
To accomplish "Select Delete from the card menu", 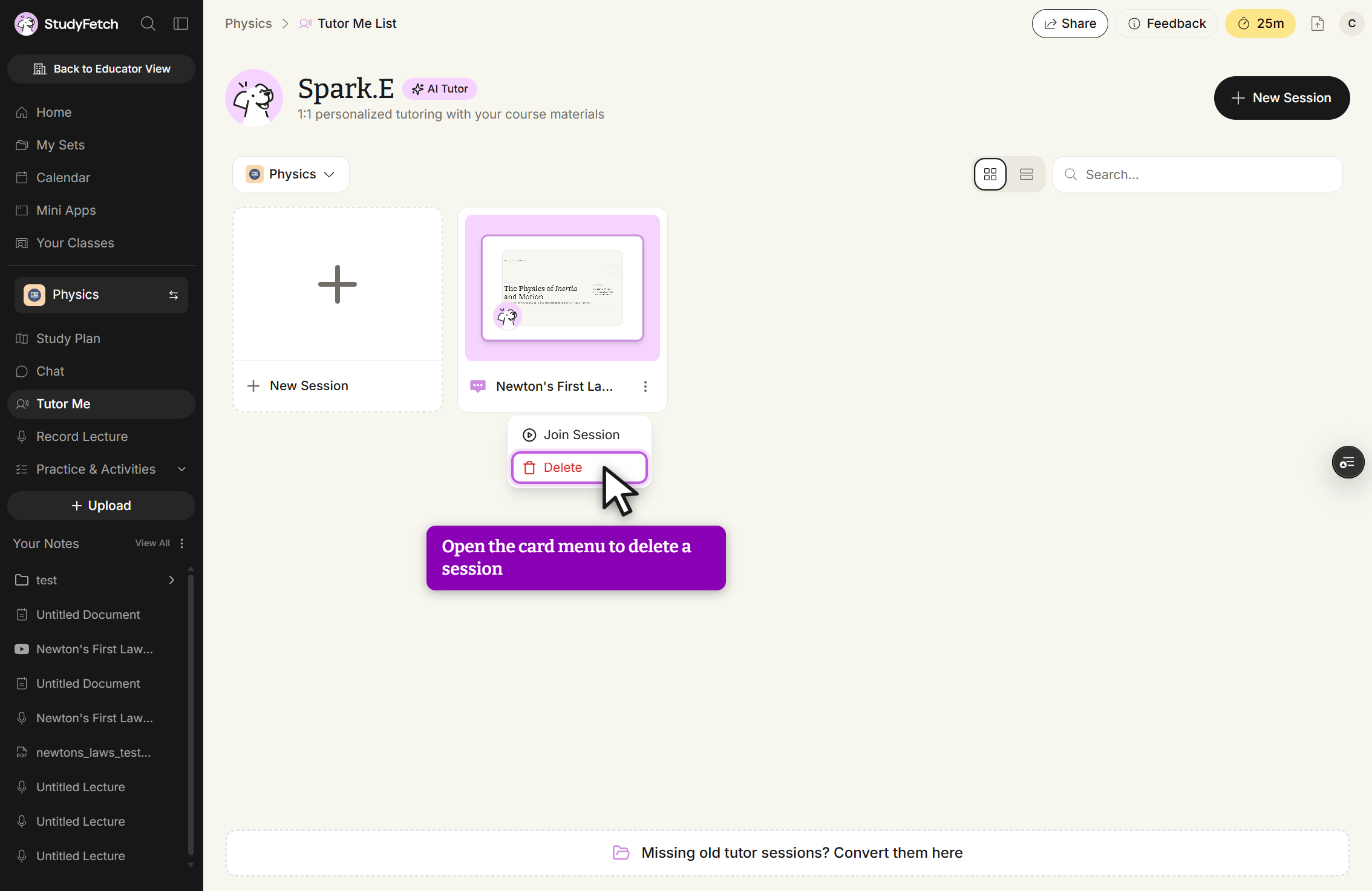I will click(580, 468).
